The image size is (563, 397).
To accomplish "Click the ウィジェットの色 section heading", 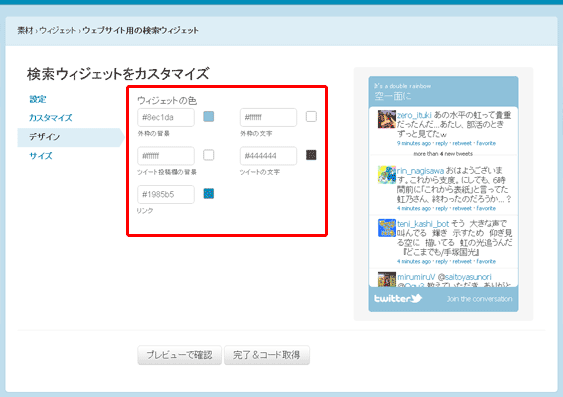I will [167, 101].
